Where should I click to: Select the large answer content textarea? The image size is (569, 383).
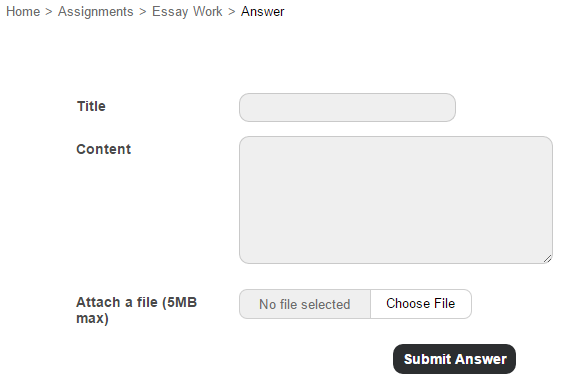point(396,200)
